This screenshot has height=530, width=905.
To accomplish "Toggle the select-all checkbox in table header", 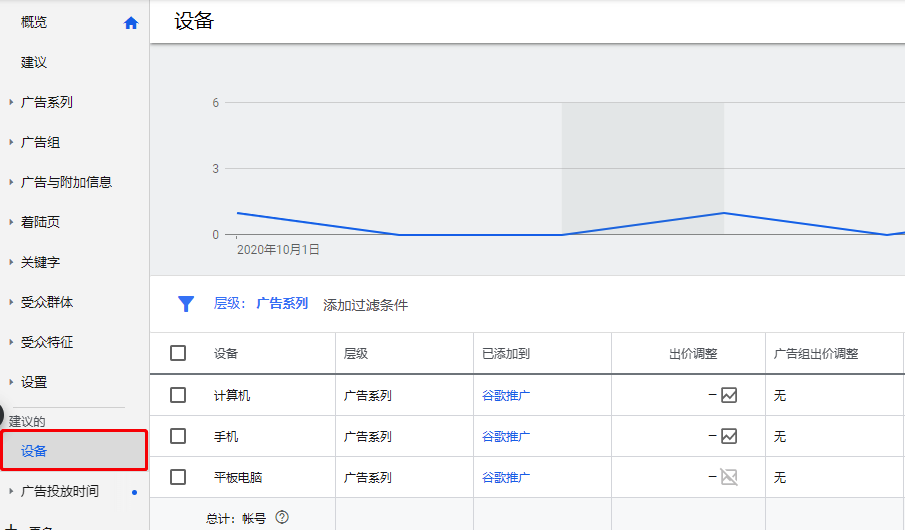I will 178,353.
